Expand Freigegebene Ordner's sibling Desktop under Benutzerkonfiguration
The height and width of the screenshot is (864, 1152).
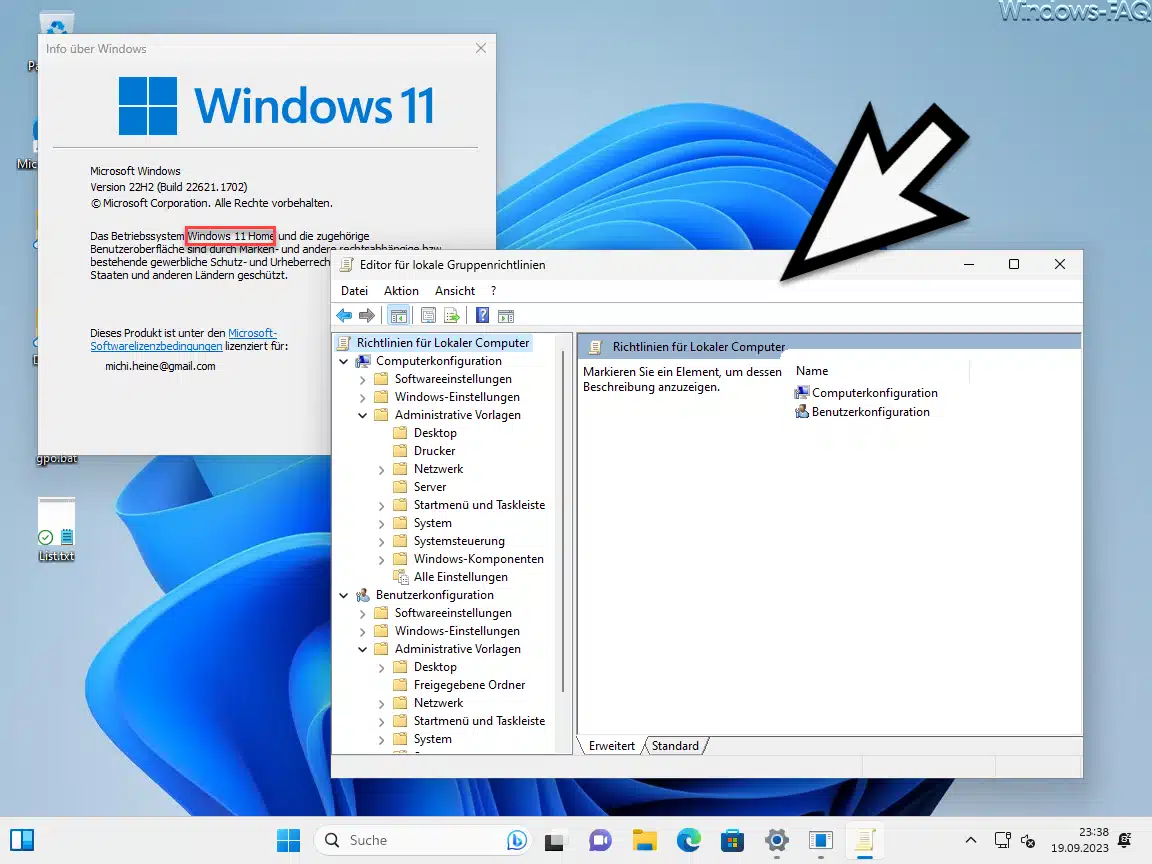pyautogui.click(x=381, y=668)
